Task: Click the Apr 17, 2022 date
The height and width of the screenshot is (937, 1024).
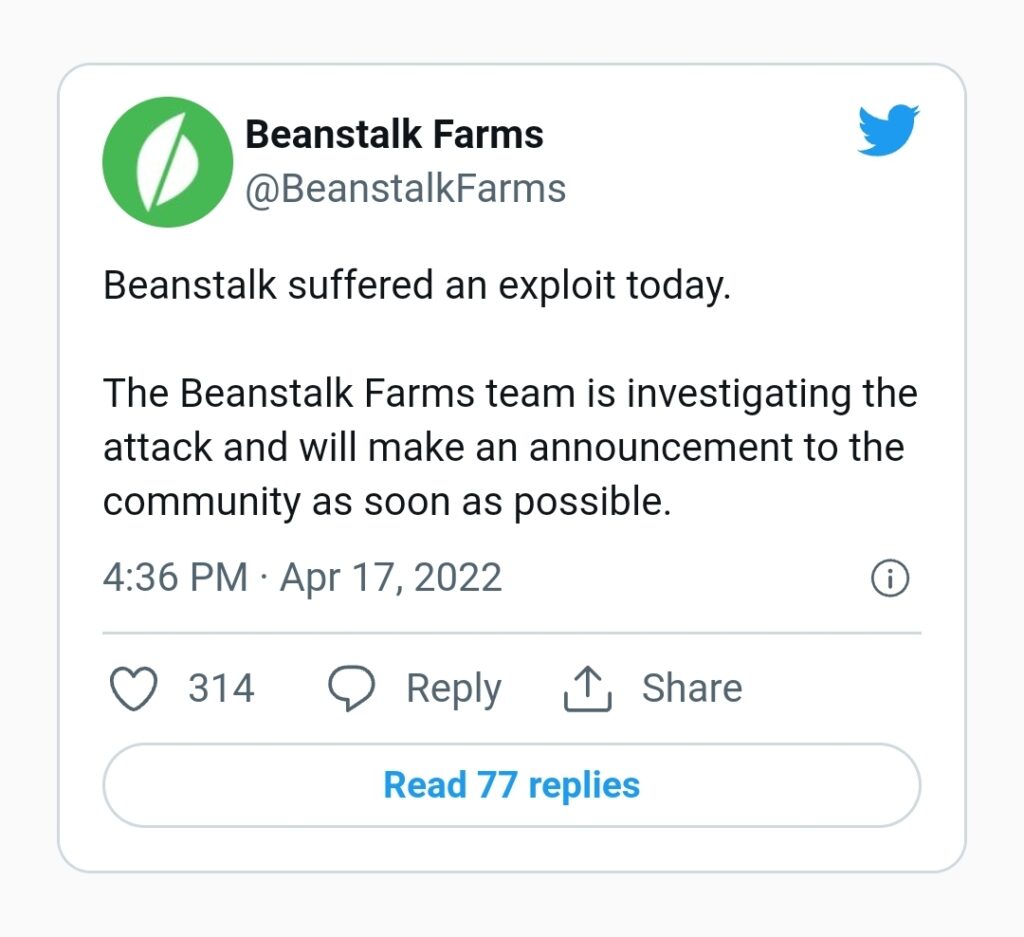Action: pos(390,578)
